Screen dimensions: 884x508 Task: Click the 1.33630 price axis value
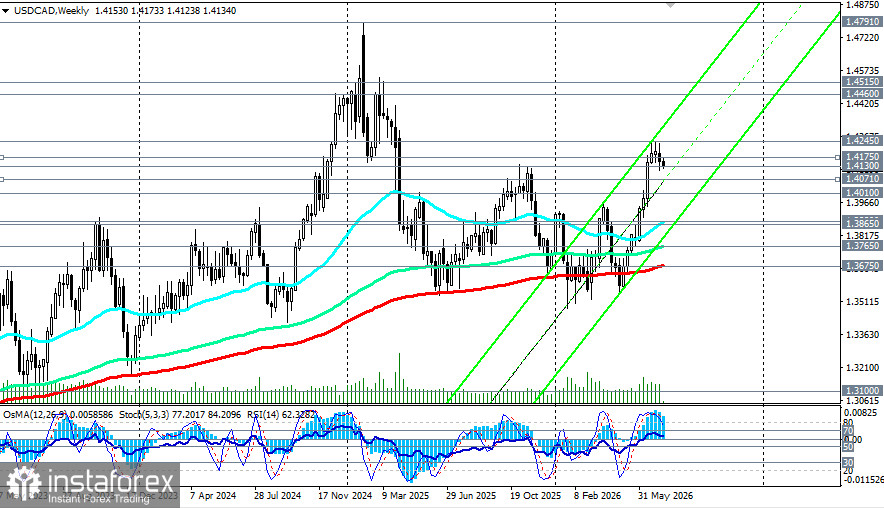pos(863,335)
